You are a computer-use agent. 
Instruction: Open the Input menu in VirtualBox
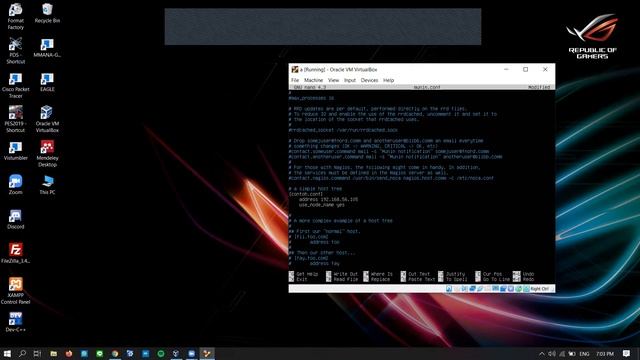click(x=350, y=80)
